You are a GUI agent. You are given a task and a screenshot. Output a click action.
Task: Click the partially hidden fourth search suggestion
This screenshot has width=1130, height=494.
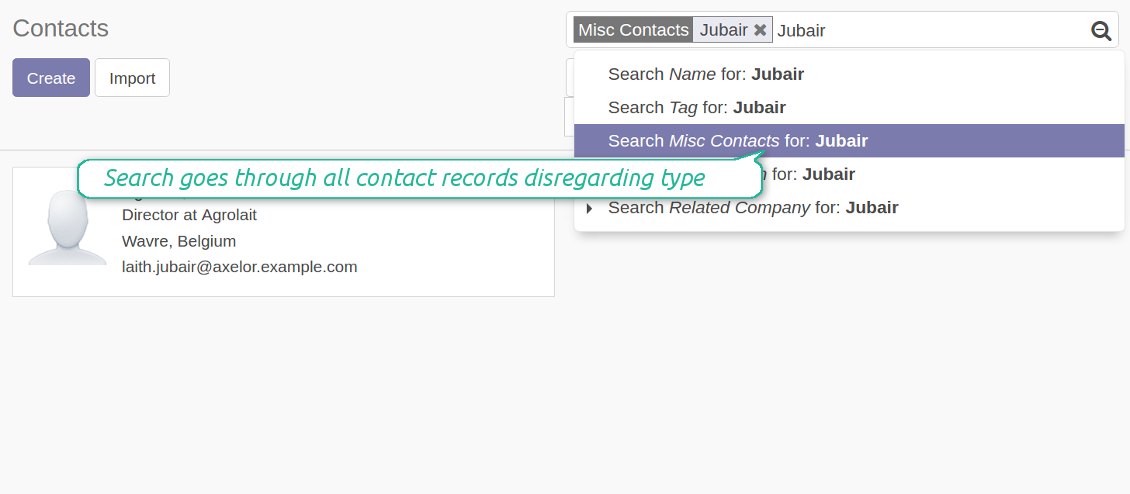[x=812, y=175]
